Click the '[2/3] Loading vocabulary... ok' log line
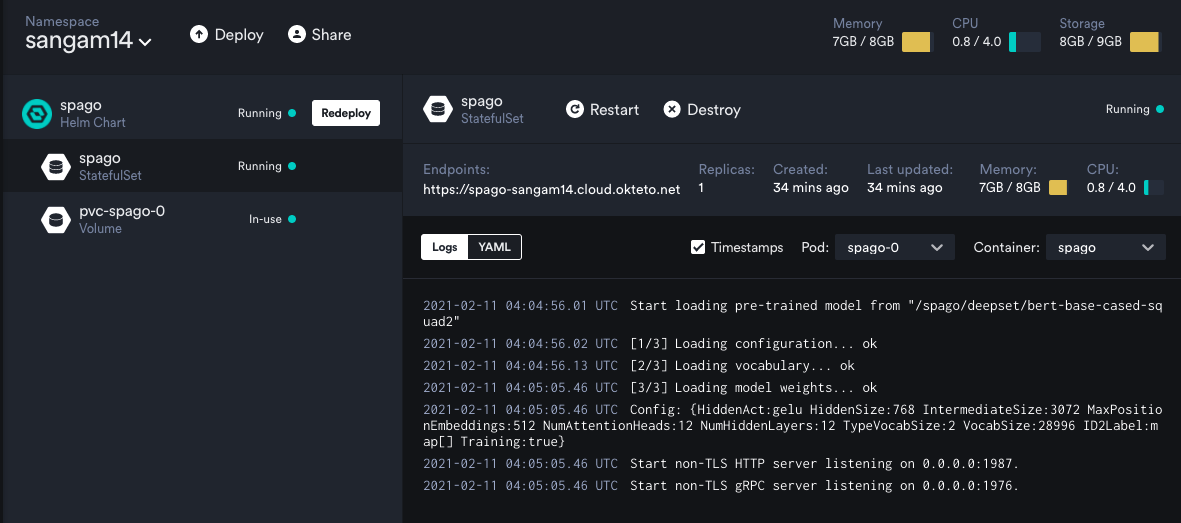The image size is (1181, 523). click(x=639, y=365)
